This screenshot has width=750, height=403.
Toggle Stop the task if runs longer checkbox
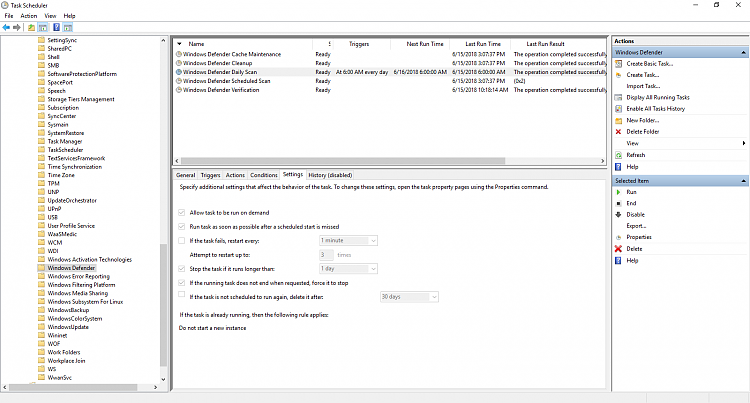pos(181,269)
